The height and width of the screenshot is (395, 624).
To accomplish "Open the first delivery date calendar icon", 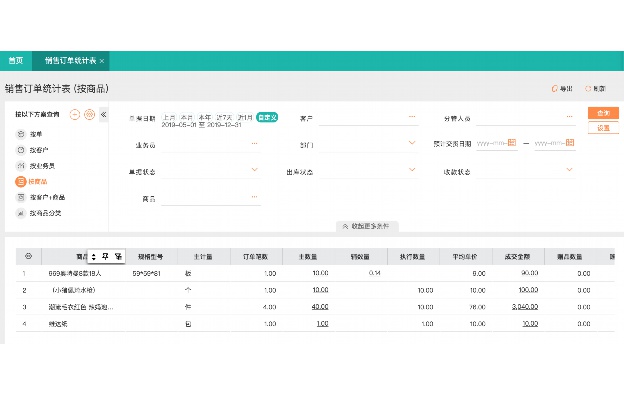I will coord(512,143).
